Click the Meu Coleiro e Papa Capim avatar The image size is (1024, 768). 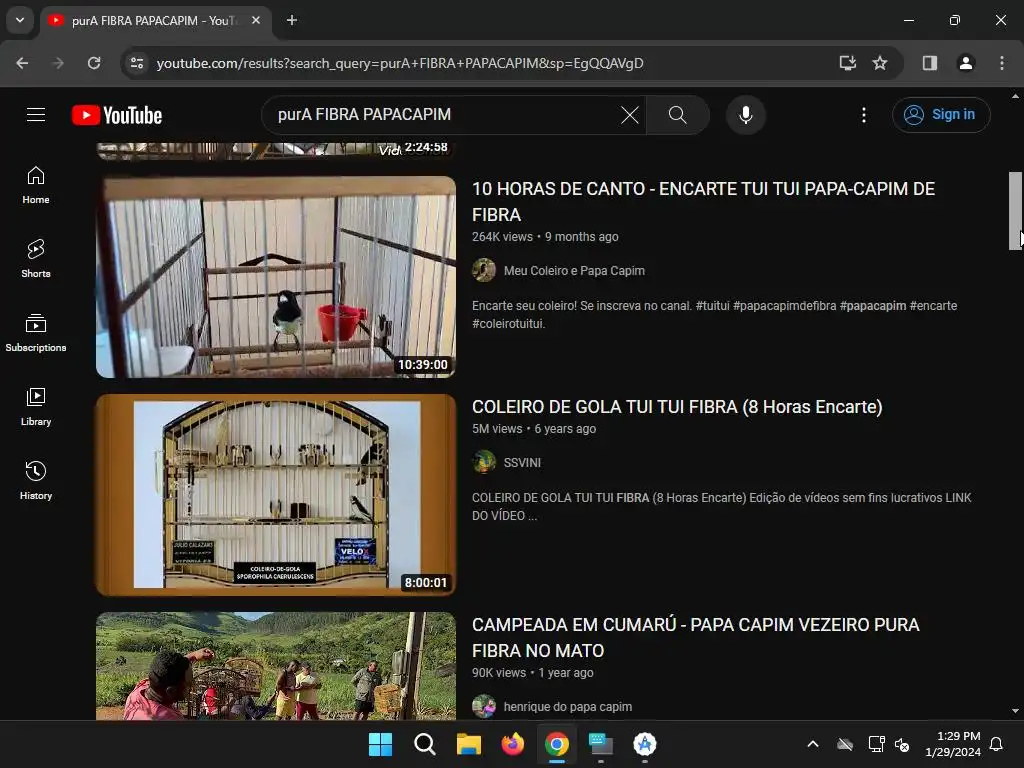484,270
